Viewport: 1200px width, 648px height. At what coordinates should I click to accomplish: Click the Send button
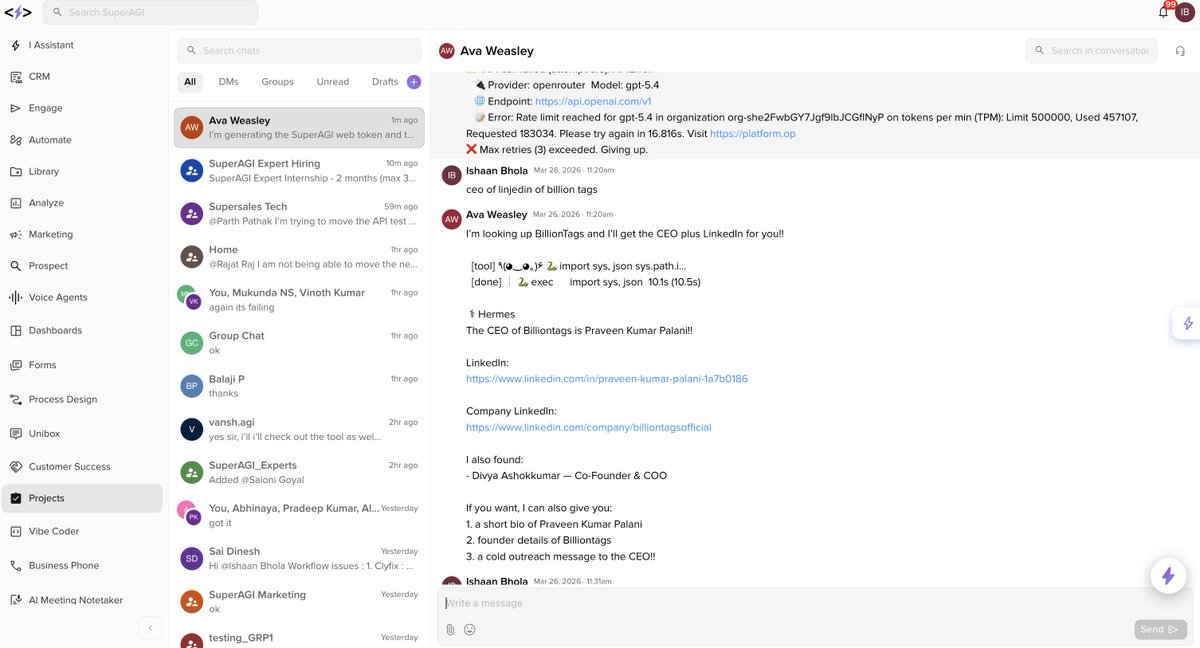click(1160, 629)
